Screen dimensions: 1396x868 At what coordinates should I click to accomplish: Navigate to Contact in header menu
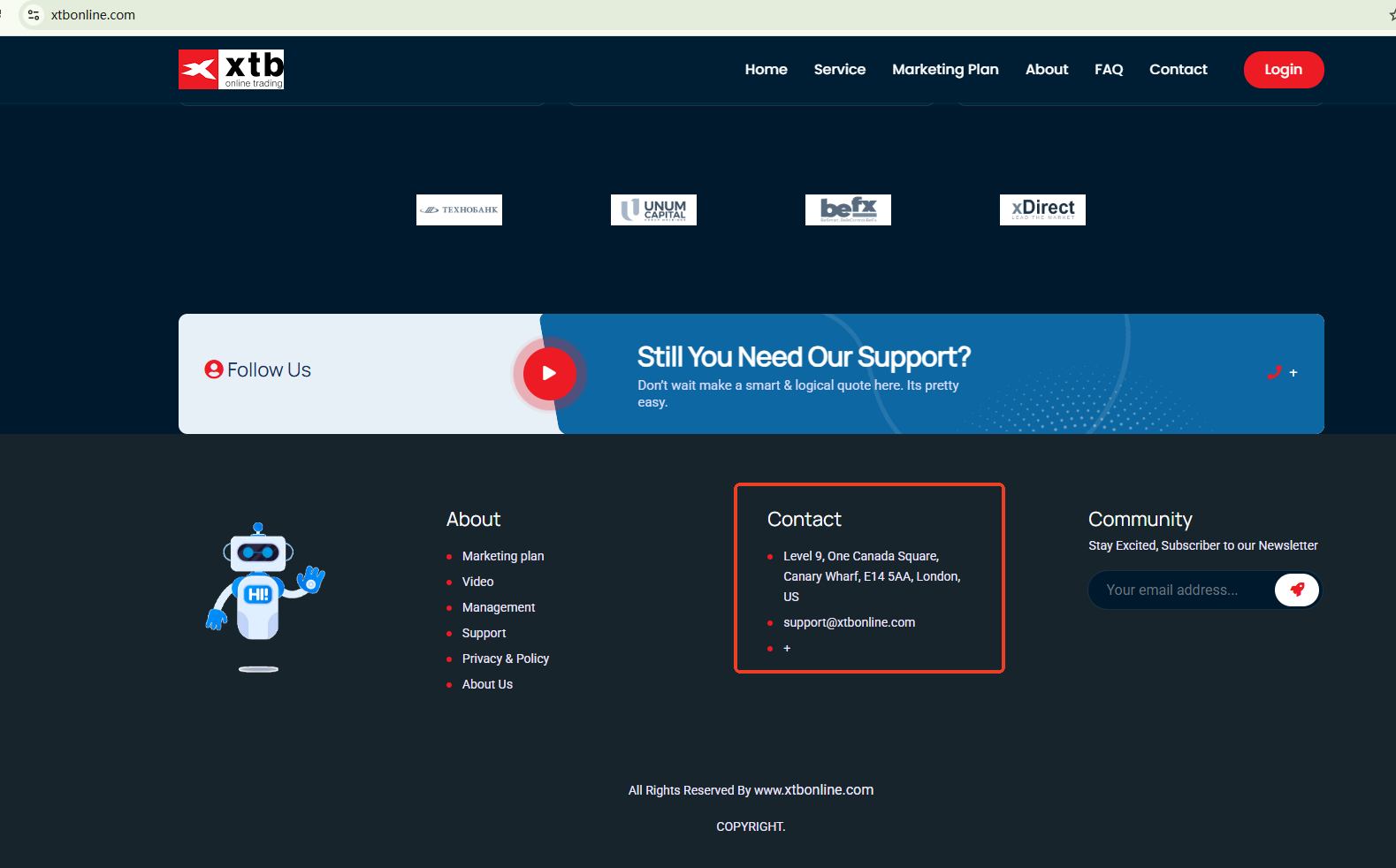click(x=1178, y=69)
